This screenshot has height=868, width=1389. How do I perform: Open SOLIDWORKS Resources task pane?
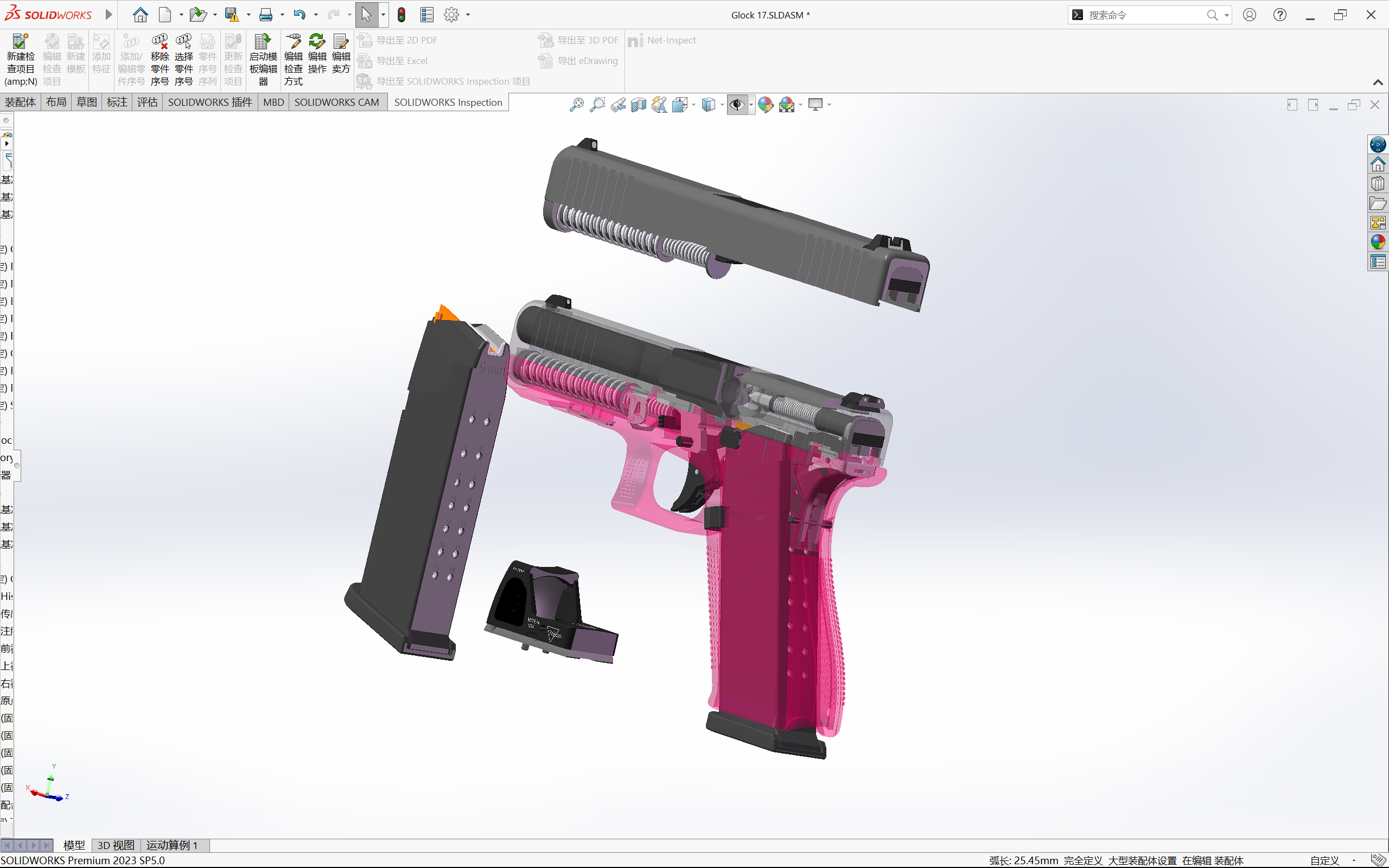point(1378,144)
